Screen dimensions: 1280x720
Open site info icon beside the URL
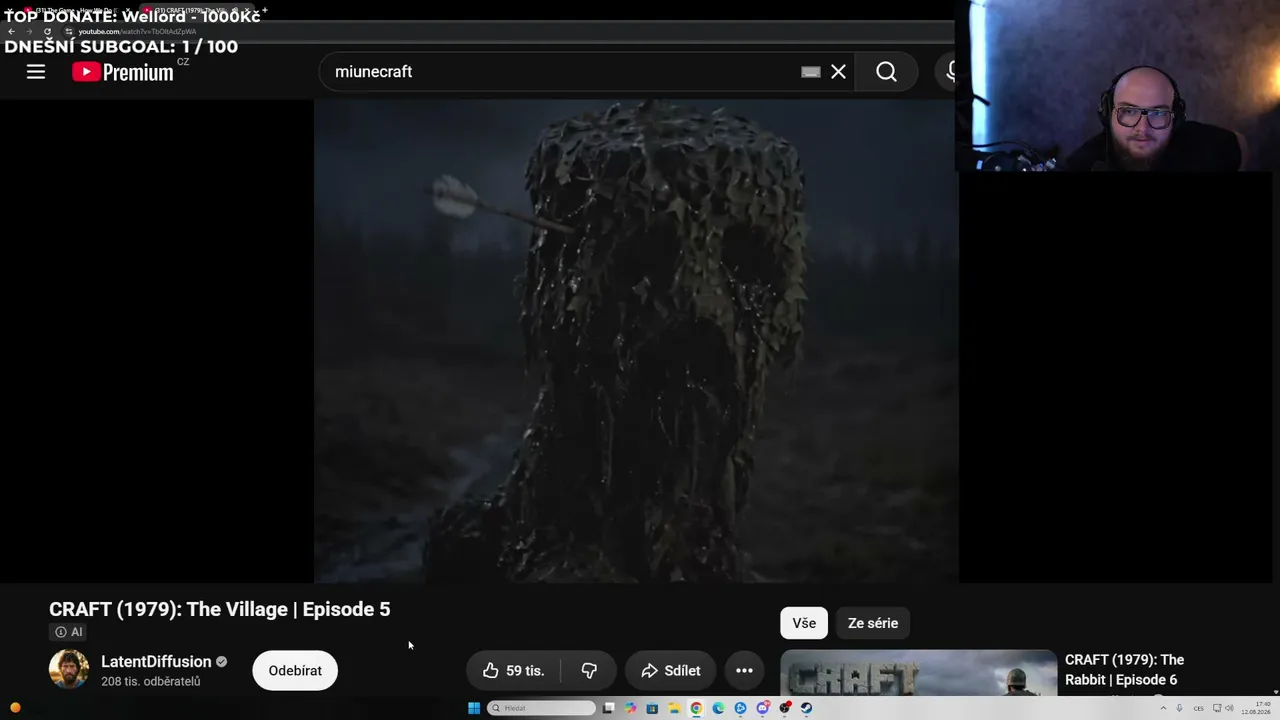(x=69, y=31)
